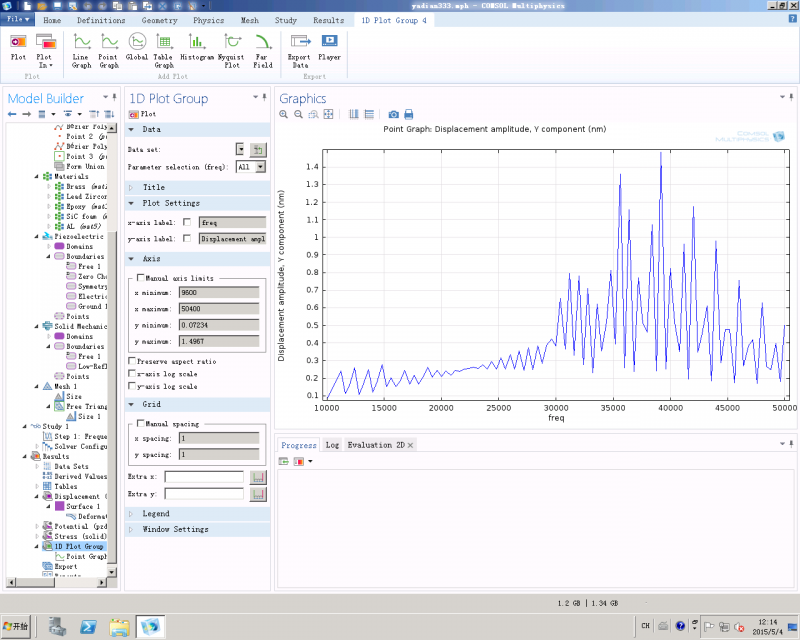
Task: Expand the Title section
Action: pyautogui.click(x=153, y=187)
